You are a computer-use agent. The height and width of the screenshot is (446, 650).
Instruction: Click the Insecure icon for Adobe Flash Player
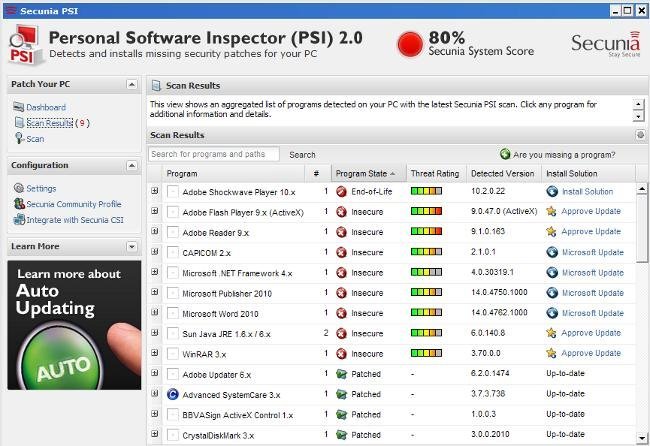click(x=342, y=212)
